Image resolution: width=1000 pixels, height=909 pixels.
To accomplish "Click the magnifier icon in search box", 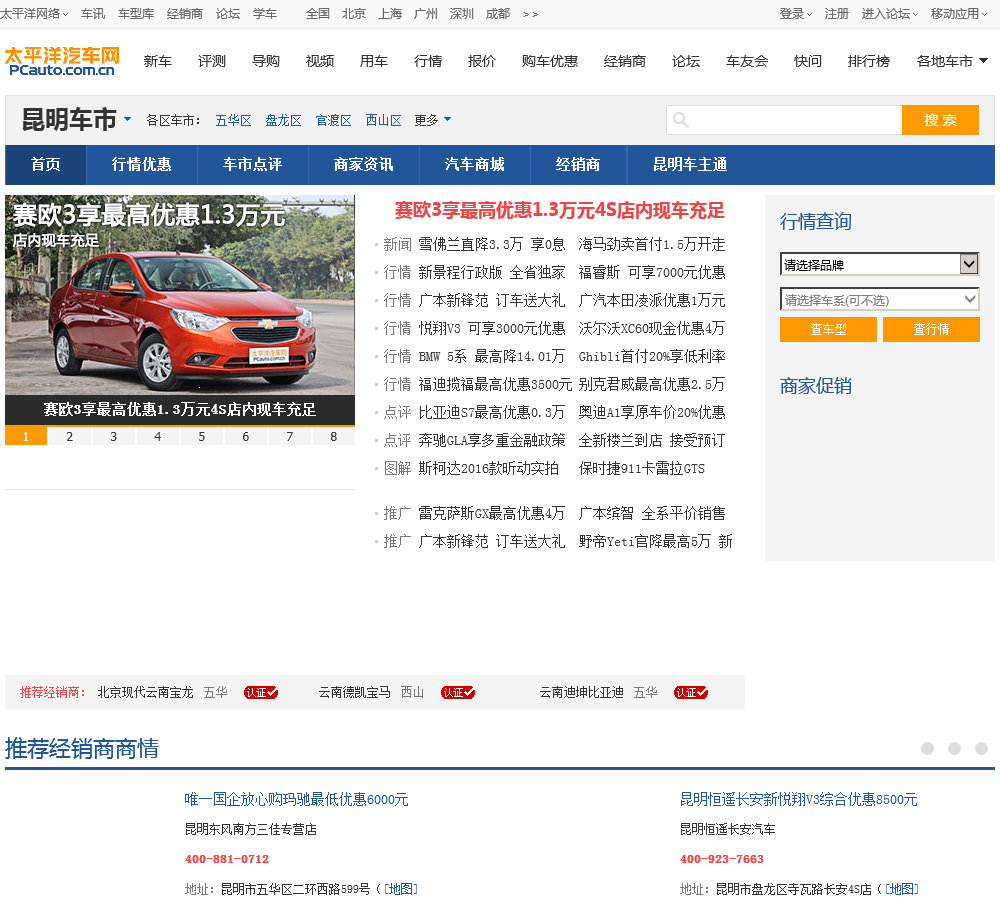I will tap(681, 121).
